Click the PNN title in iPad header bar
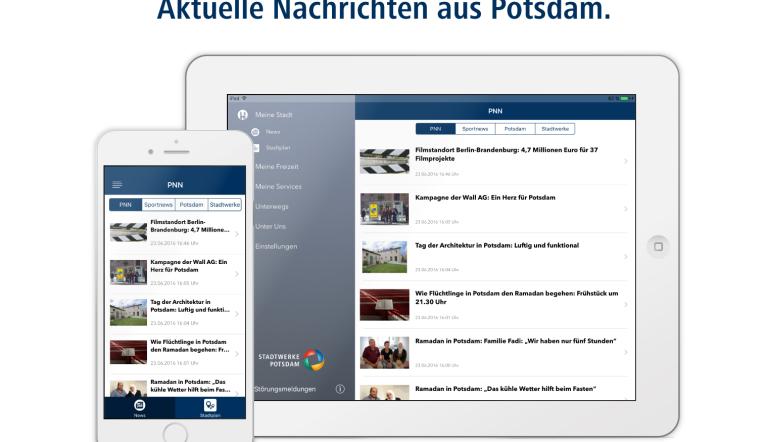768x442 pixels. pos(495,111)
